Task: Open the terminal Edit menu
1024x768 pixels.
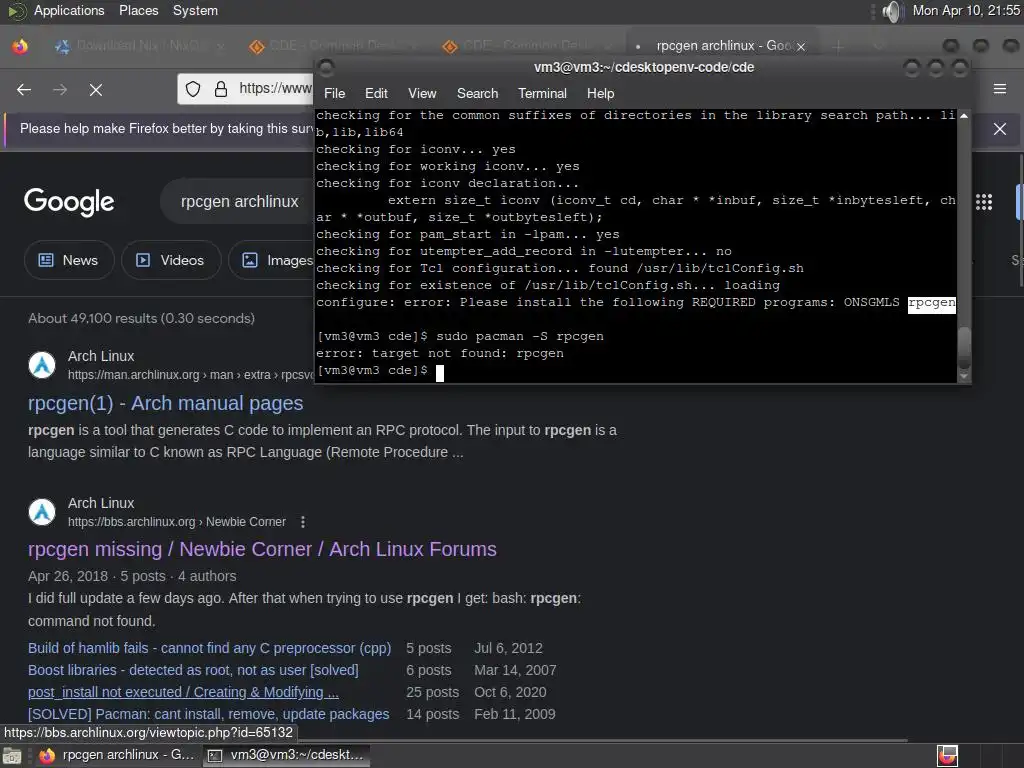Action: point(376,93)
